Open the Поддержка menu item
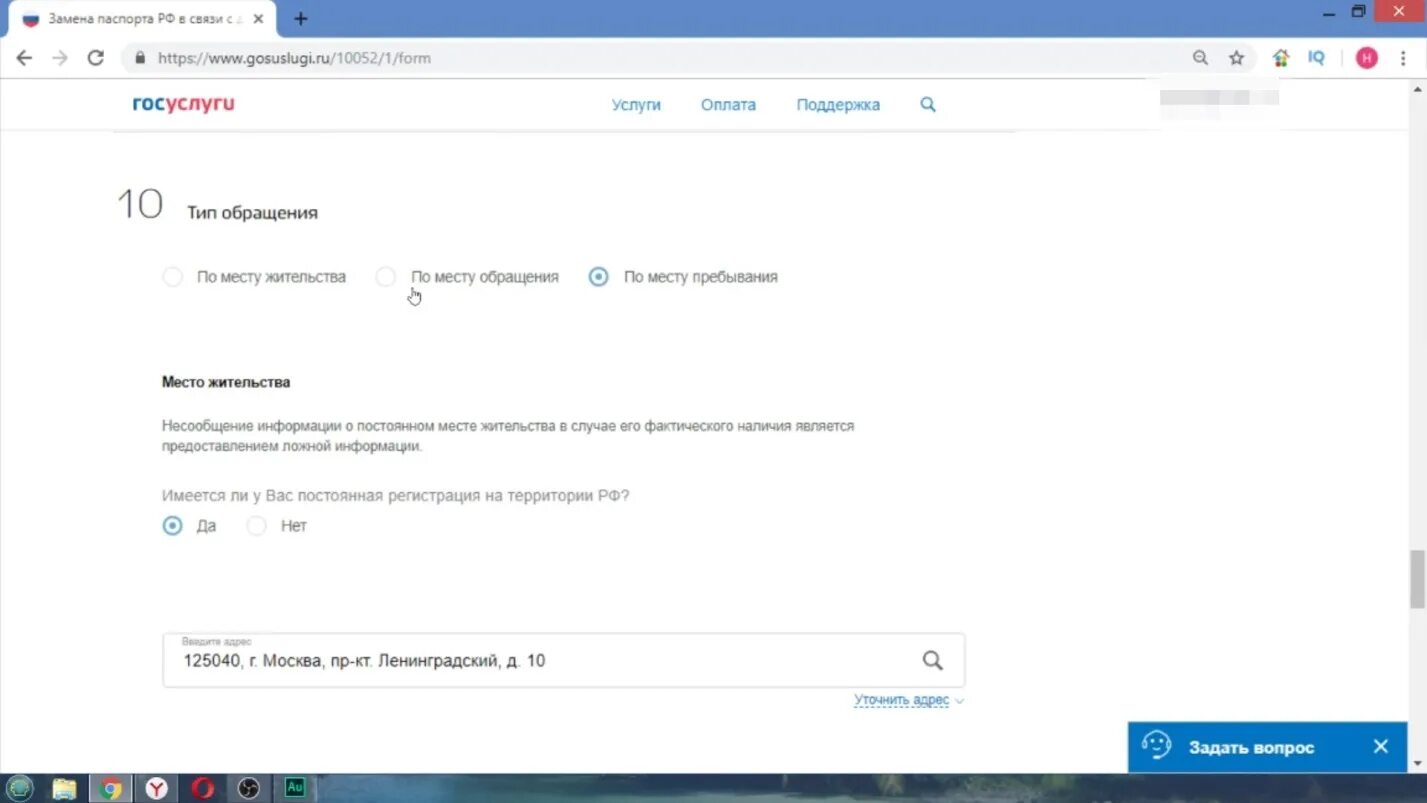1427x803 pixels. tap(838, 104)
